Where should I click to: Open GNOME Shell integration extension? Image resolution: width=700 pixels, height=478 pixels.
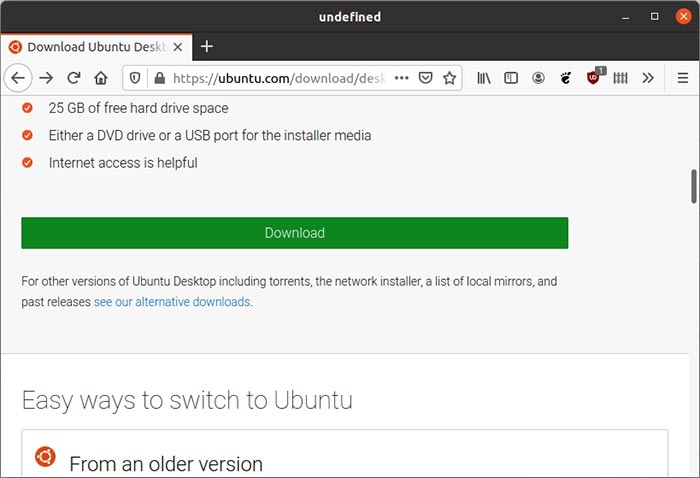[x=566, y=78]
